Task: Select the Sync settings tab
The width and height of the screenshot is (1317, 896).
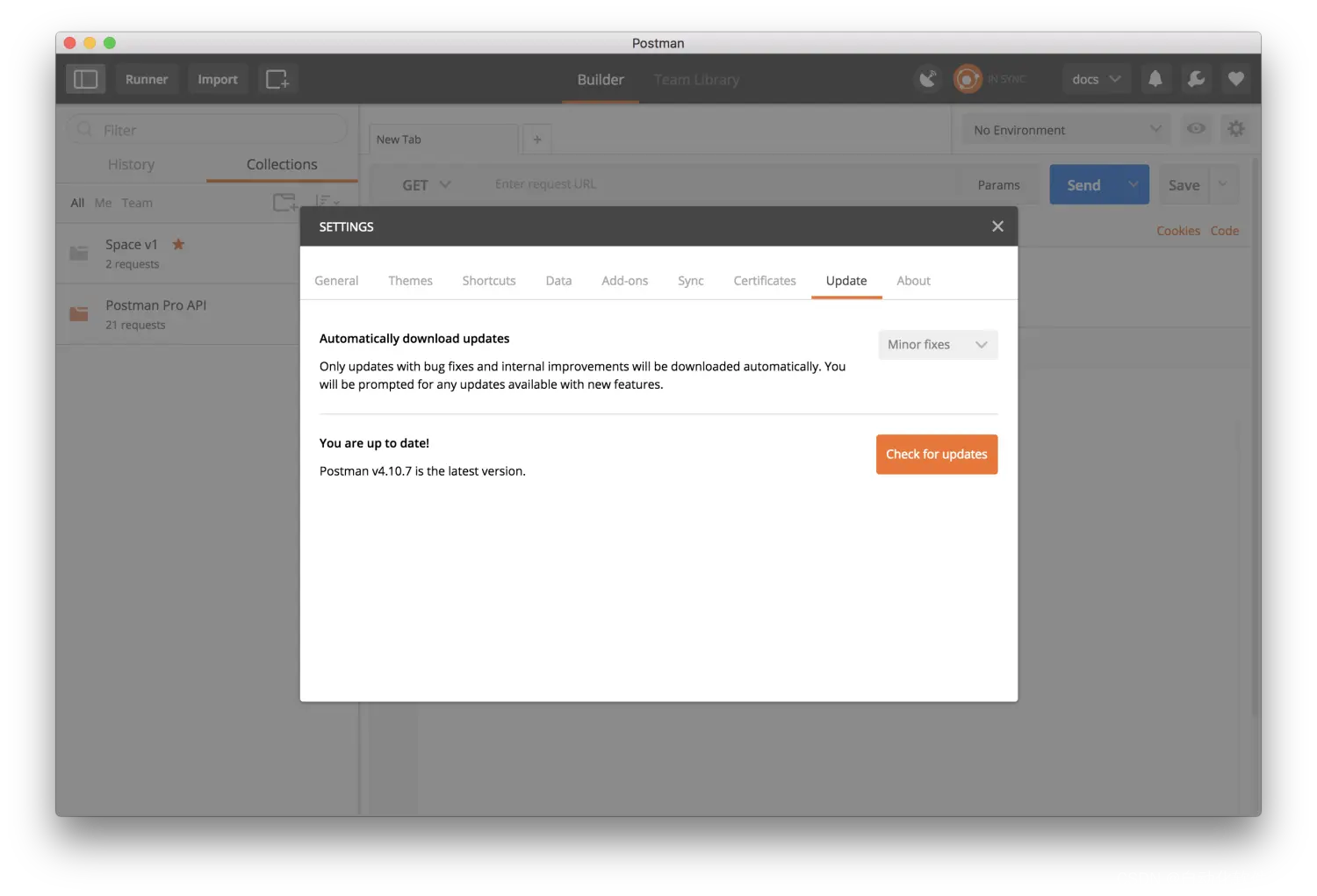Action: coord(690,281)
